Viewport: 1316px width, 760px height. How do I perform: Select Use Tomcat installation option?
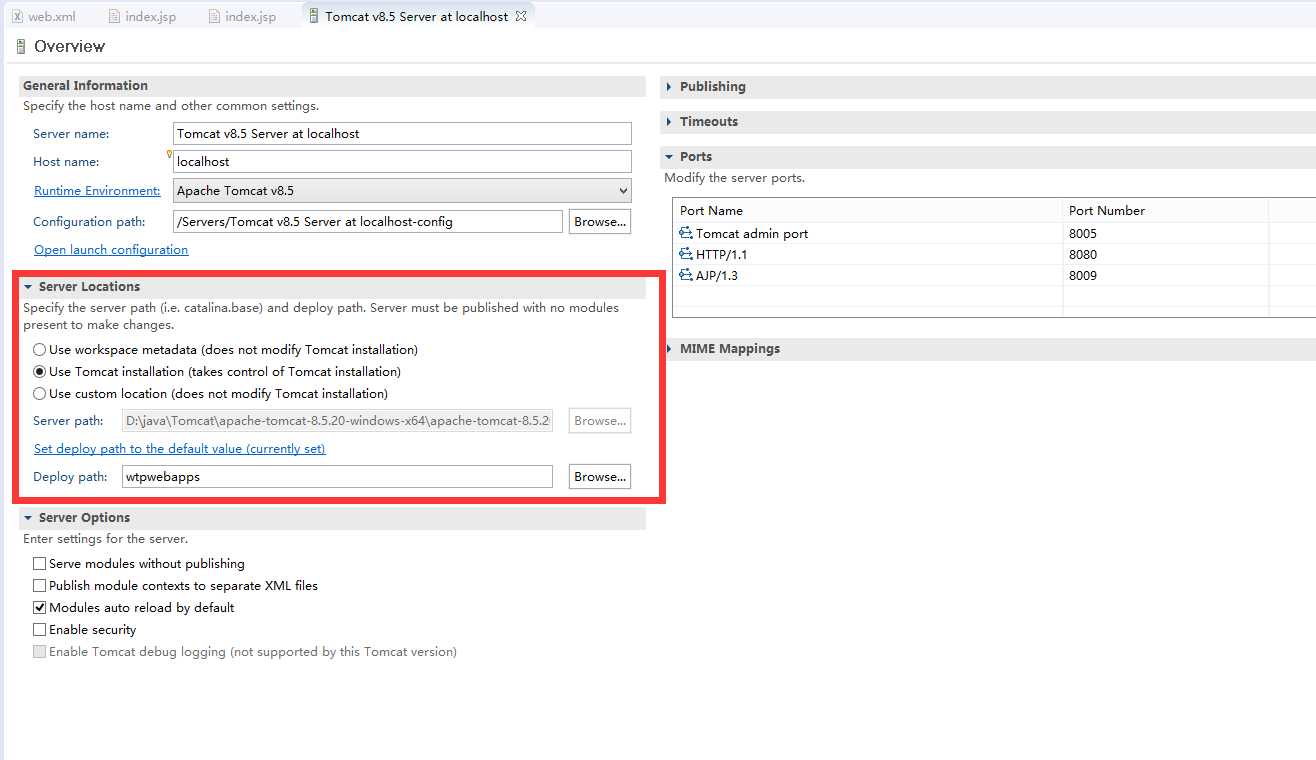pyautogui.click(x=39, y=372)
